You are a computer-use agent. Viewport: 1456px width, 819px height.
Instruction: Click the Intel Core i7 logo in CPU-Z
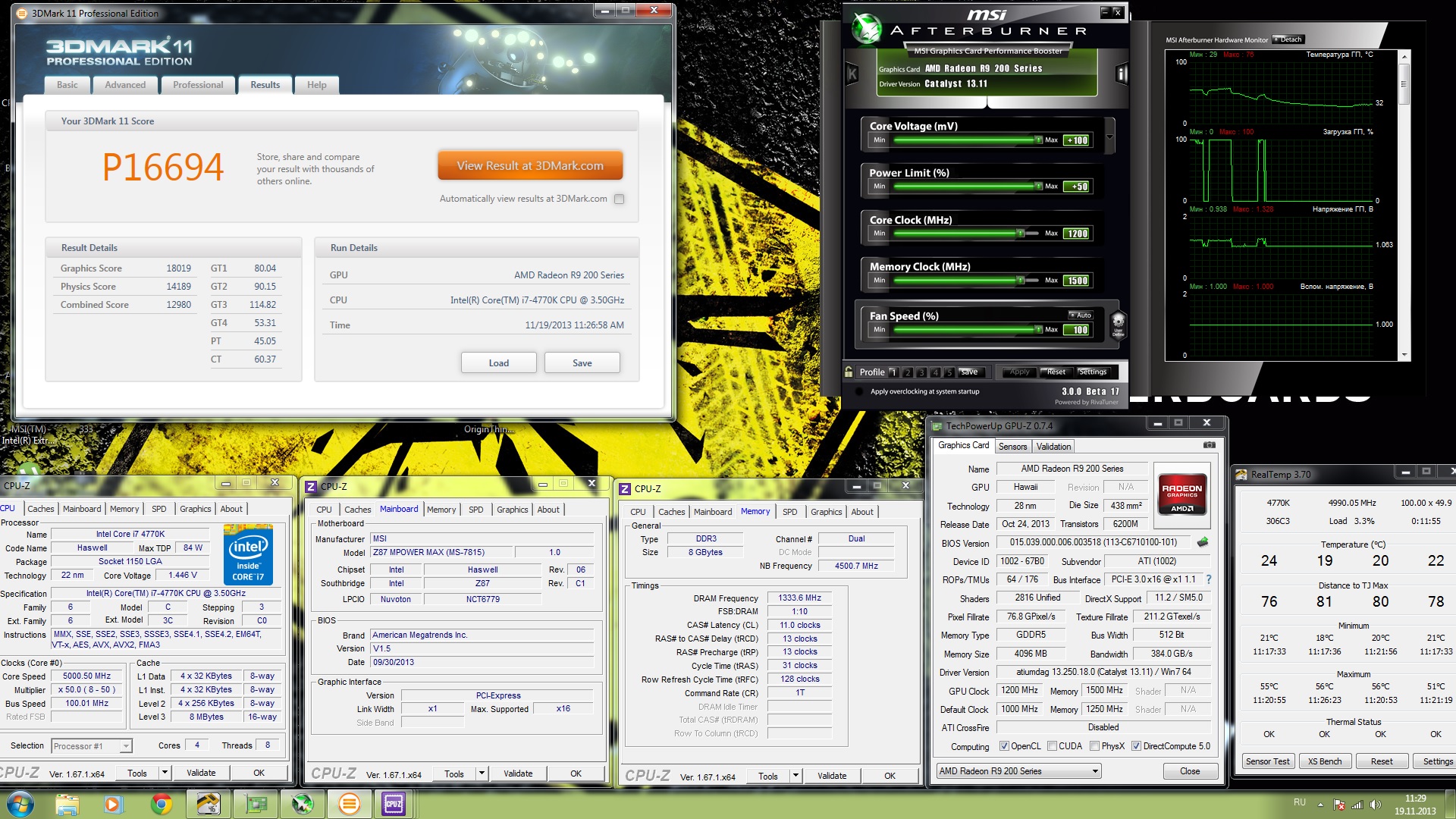[x=249, y=556]
